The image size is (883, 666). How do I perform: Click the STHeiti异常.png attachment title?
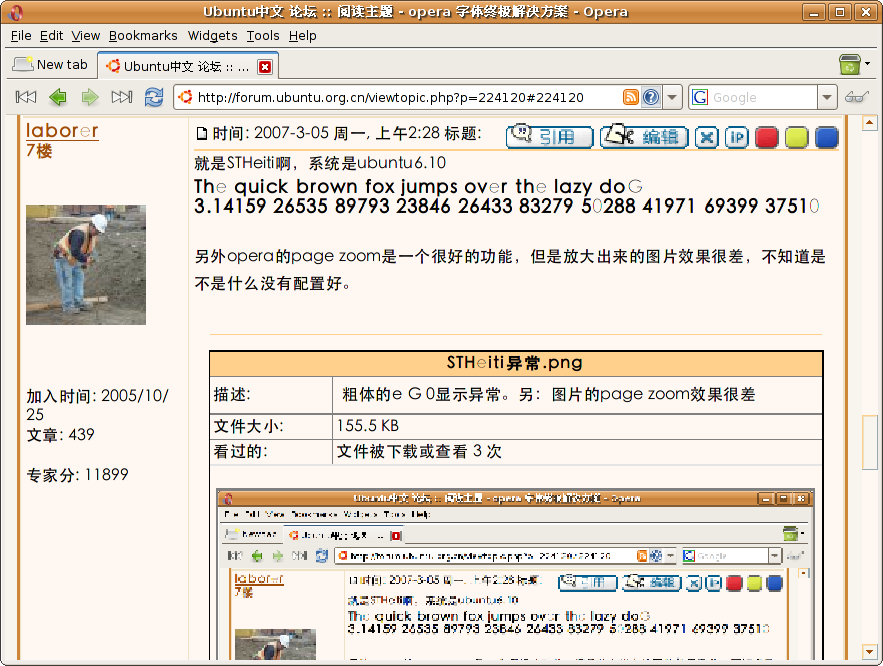[515, 363]
